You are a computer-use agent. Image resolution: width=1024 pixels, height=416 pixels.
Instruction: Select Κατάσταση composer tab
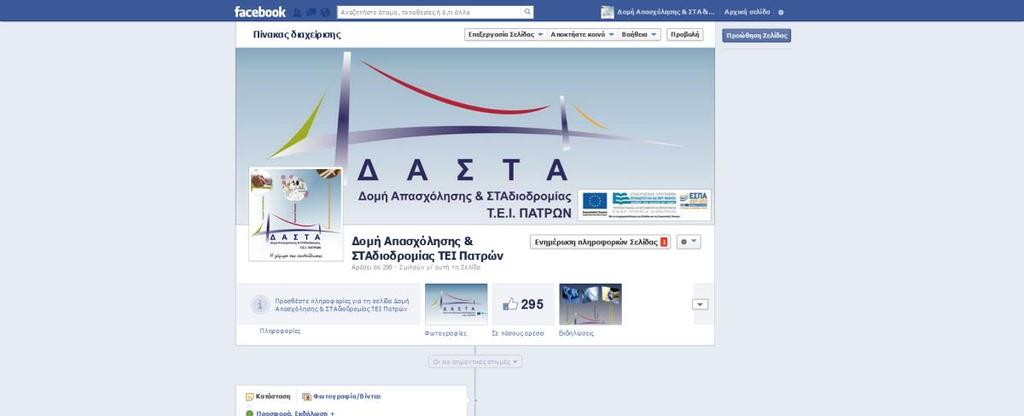pyautogui.click(x=268, y=396)
